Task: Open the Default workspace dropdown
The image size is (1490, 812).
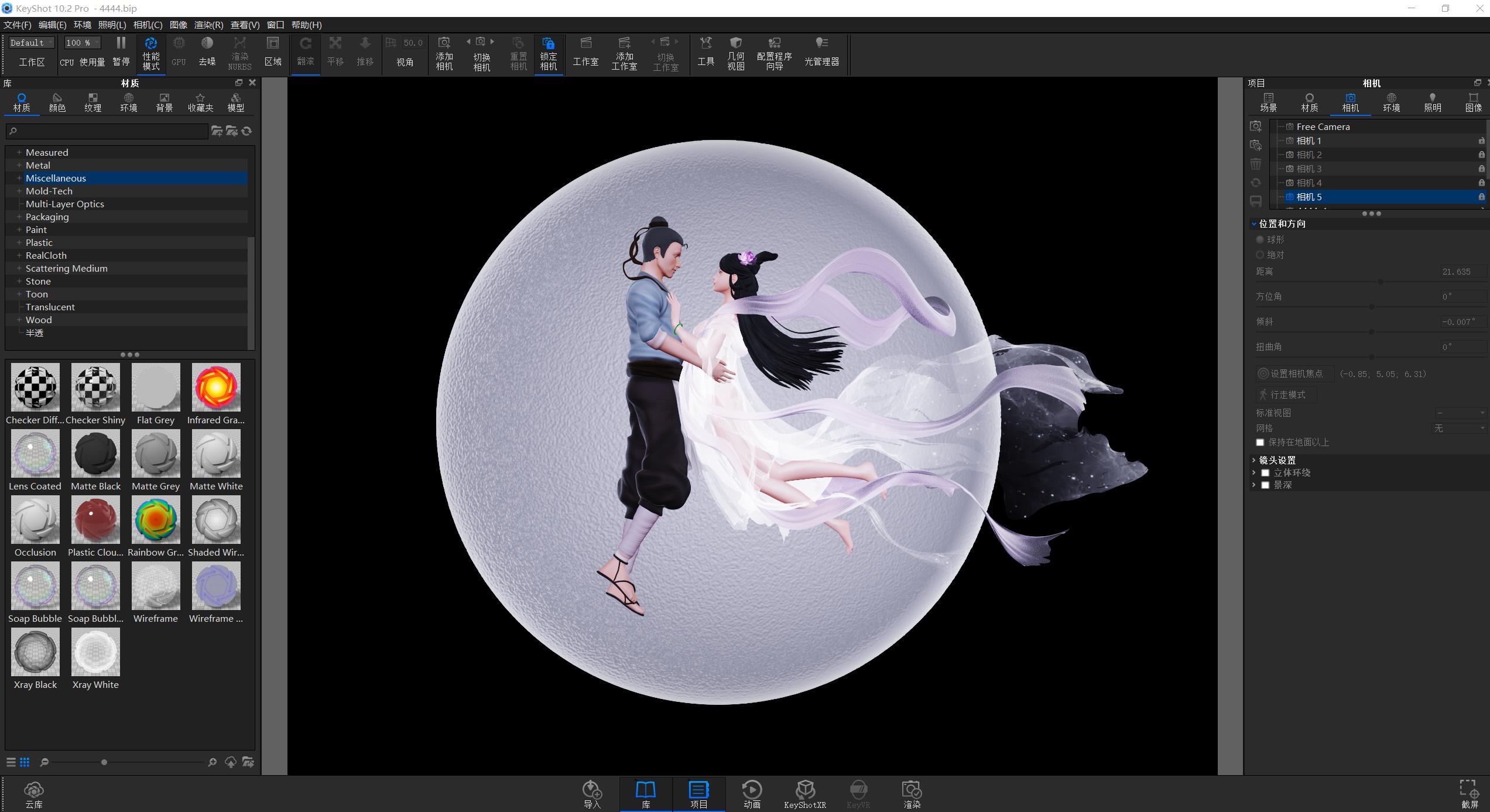Action: coord(32,43)
